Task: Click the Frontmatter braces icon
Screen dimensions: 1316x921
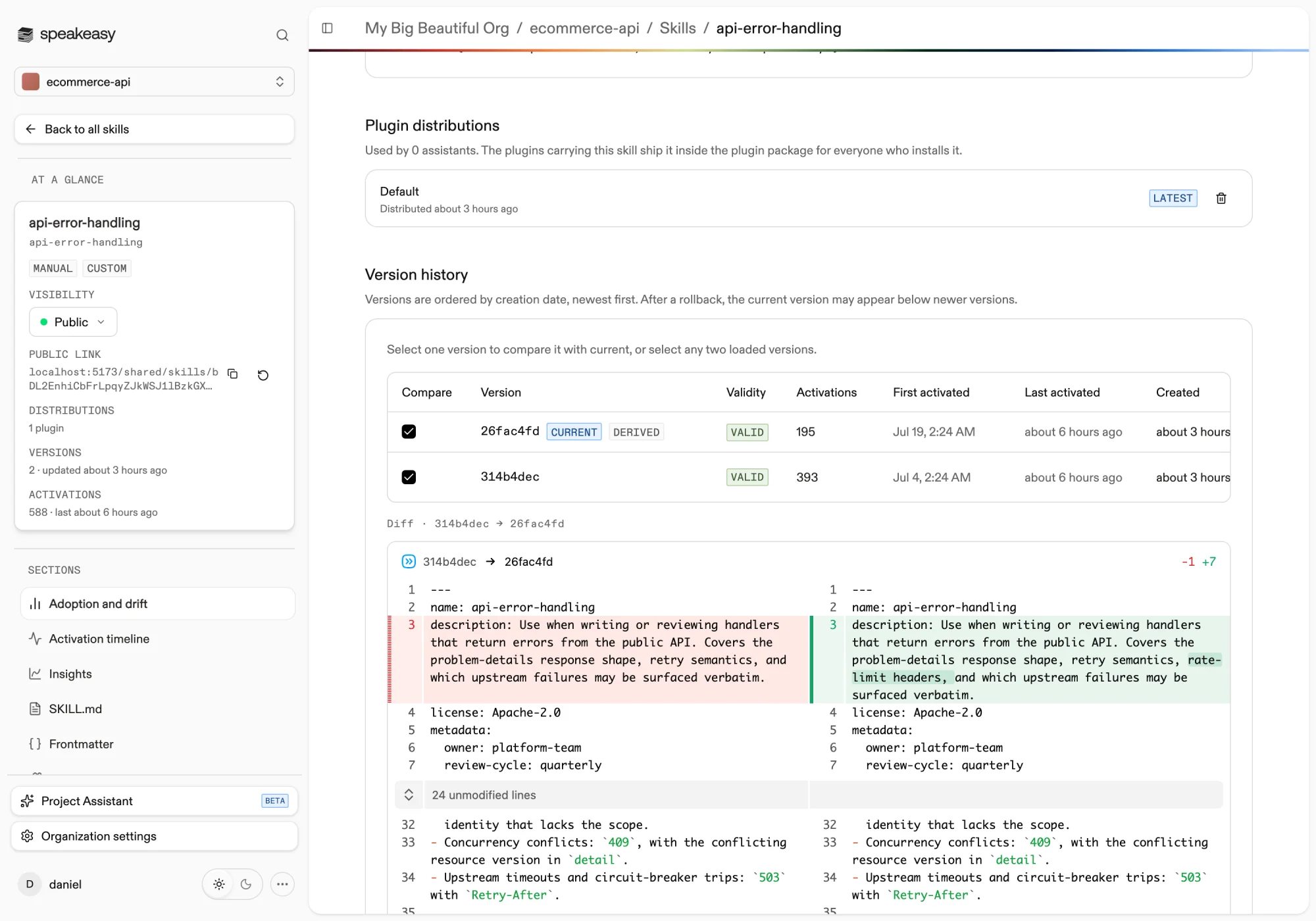Action: (x=36, y=744)
